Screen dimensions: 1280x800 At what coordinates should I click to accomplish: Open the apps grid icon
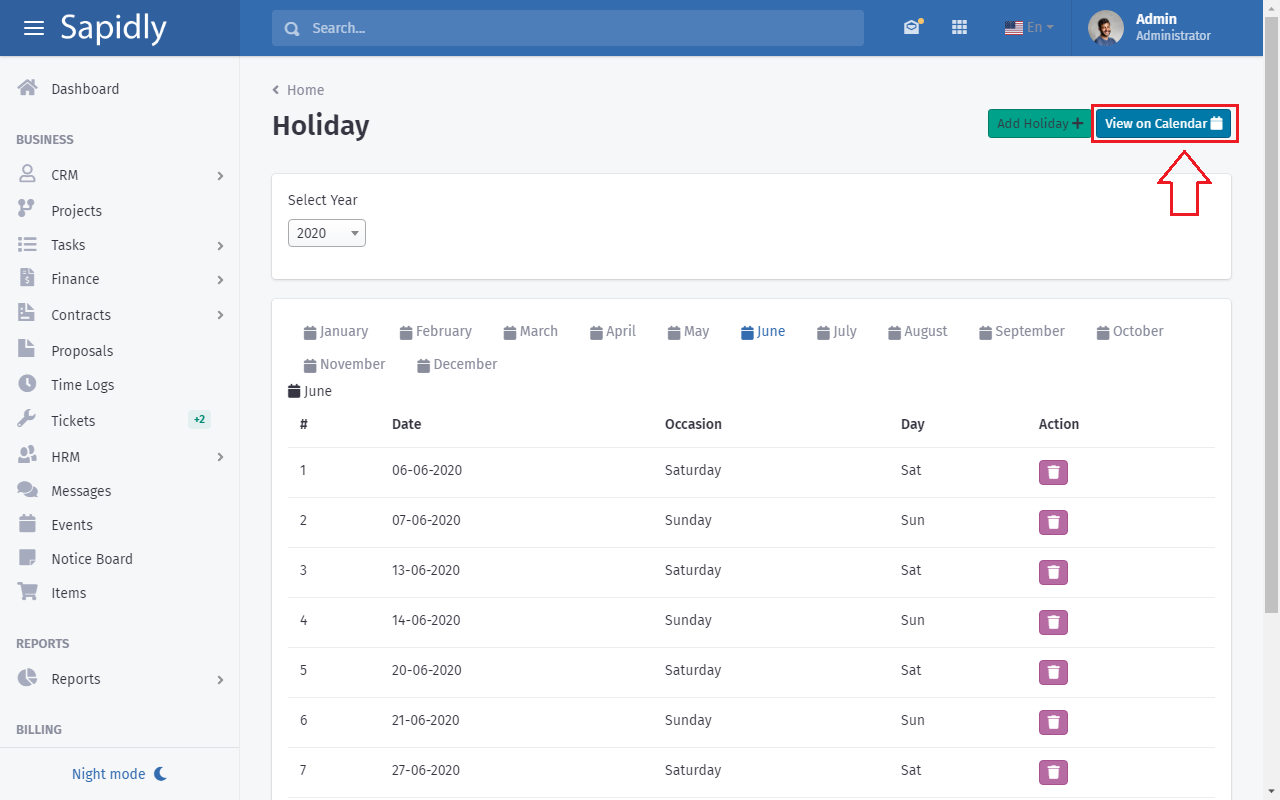pos(959,28)
